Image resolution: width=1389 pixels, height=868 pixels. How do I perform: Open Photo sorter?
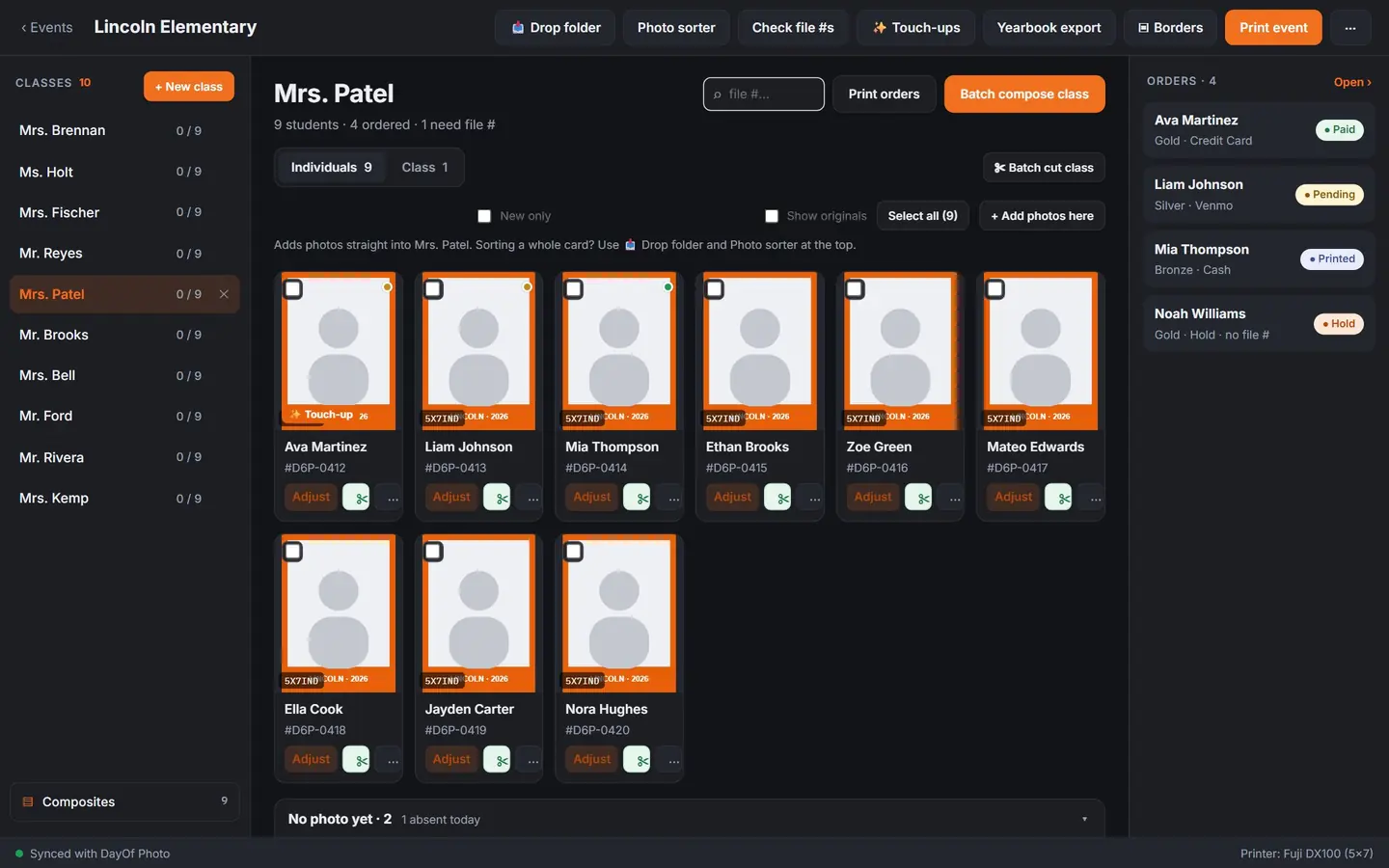pyautogui.click(x=676, y=28)
